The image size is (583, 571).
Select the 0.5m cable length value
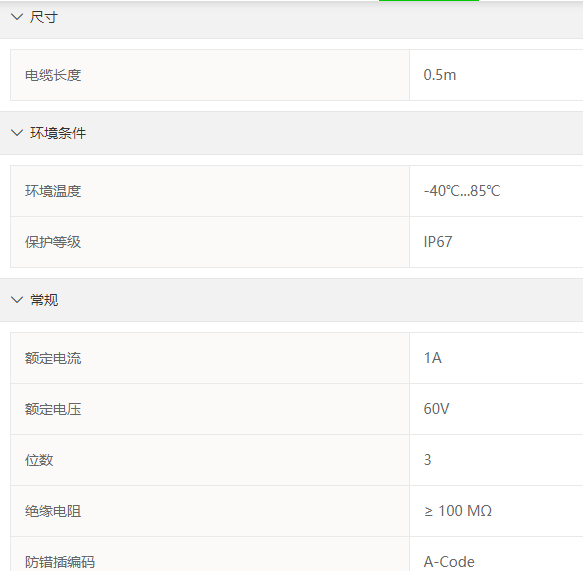[439, 75]
